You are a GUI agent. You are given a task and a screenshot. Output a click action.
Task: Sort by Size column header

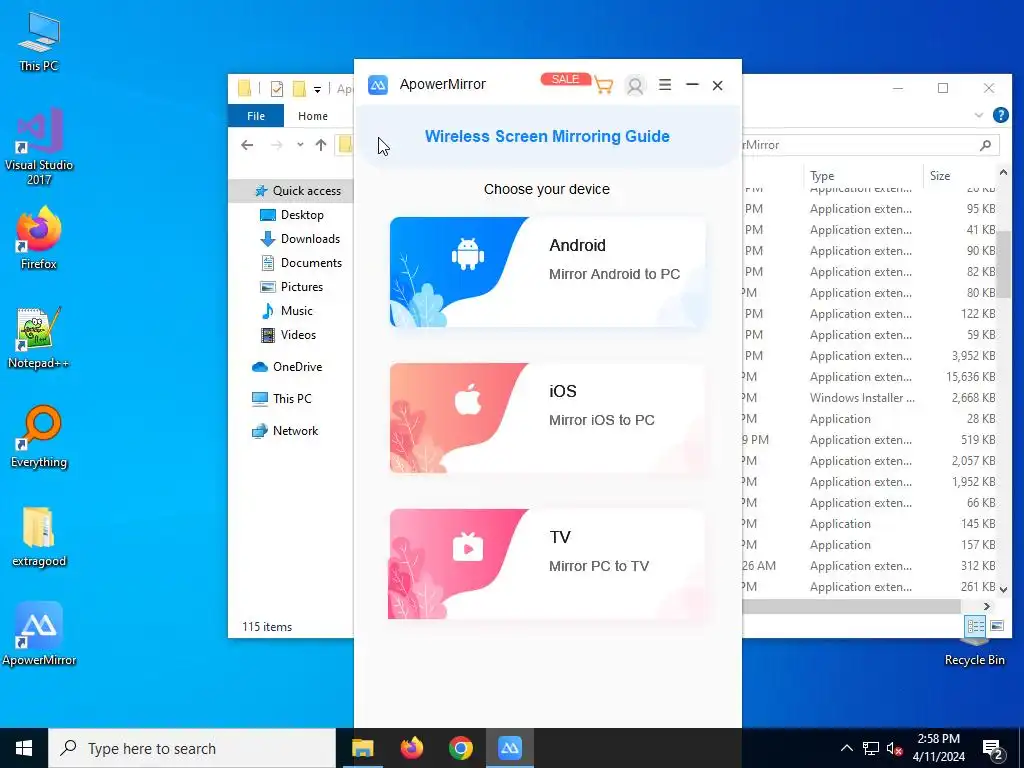coord(960,176)
